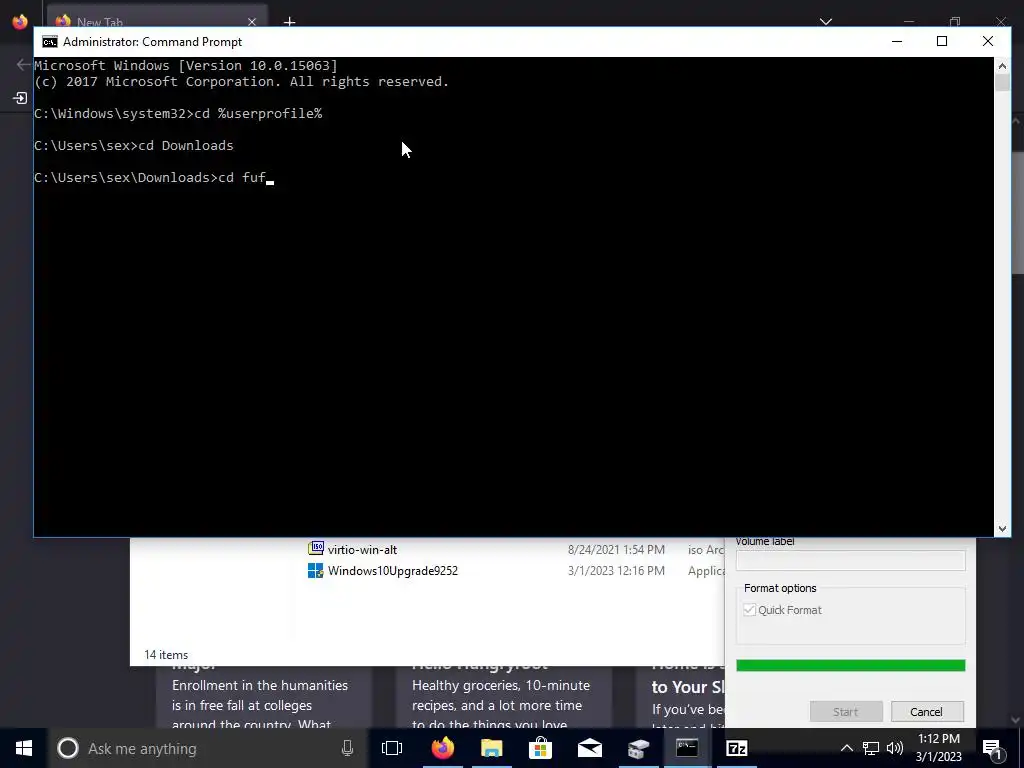This screenshot has width=1024, height=768.
Task: Click the Ask me anything search box
Action: tap(209, 748)
